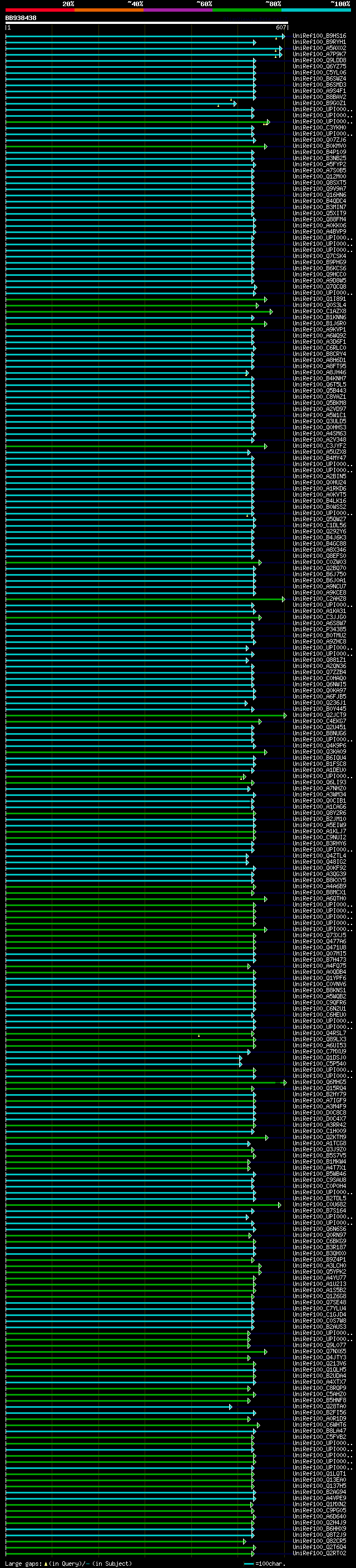
Task: Select hit UniRef100_C3JYF2
Action: coord(319,446)
